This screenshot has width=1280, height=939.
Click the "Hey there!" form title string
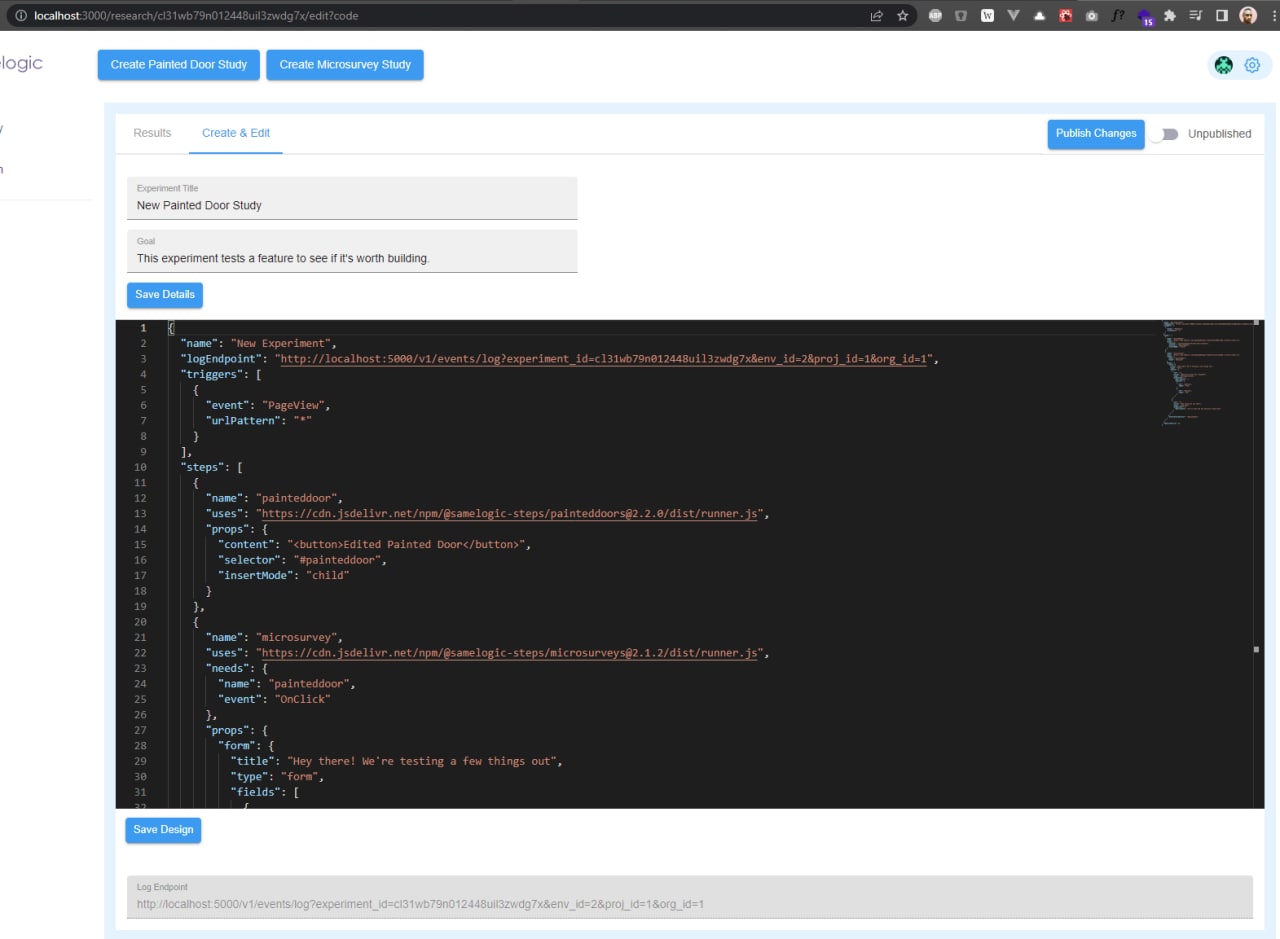point(421,761)
